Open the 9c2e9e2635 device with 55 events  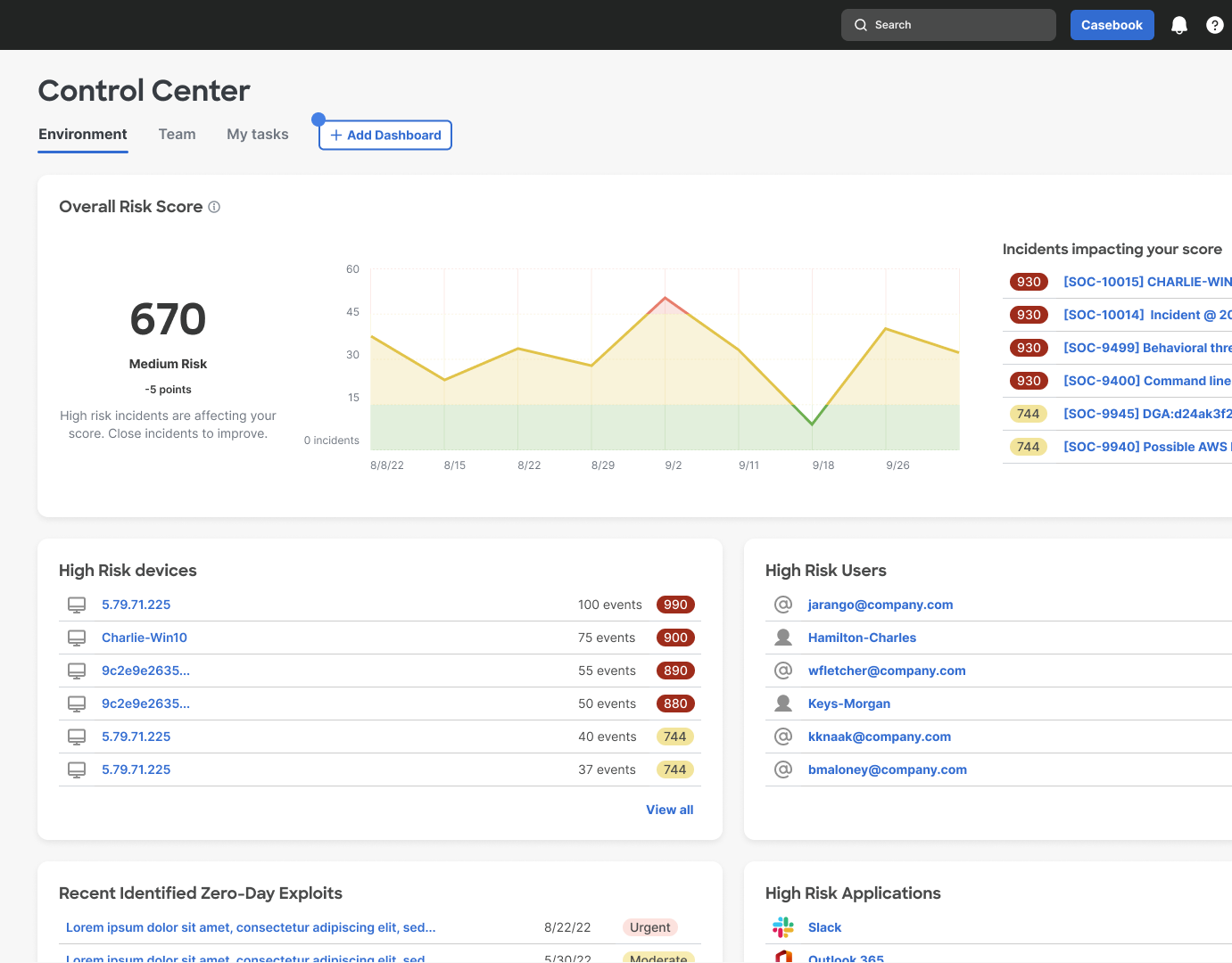(x=145, y=671)
